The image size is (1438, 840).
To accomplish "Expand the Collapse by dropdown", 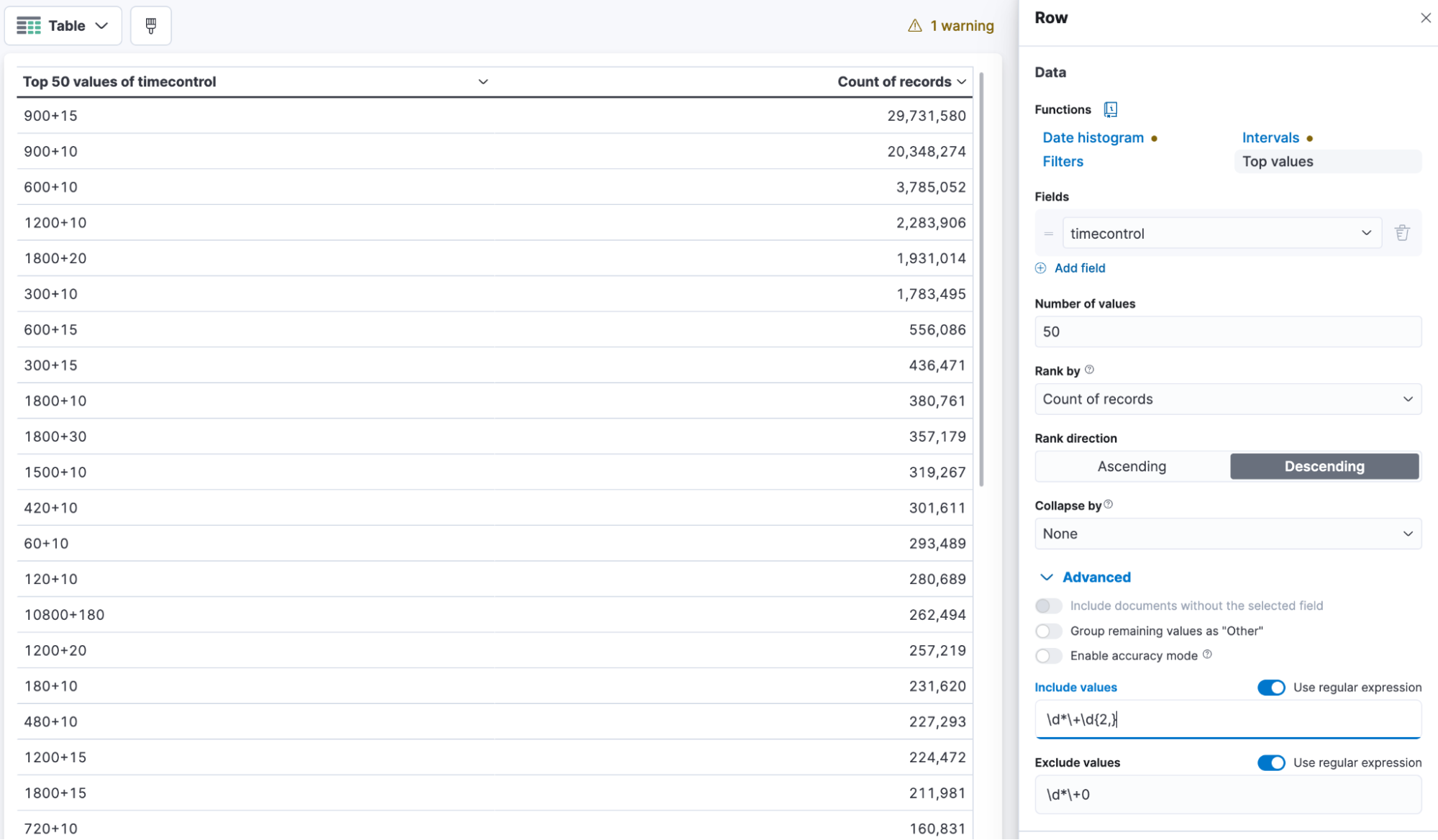I will [1227, 533].
